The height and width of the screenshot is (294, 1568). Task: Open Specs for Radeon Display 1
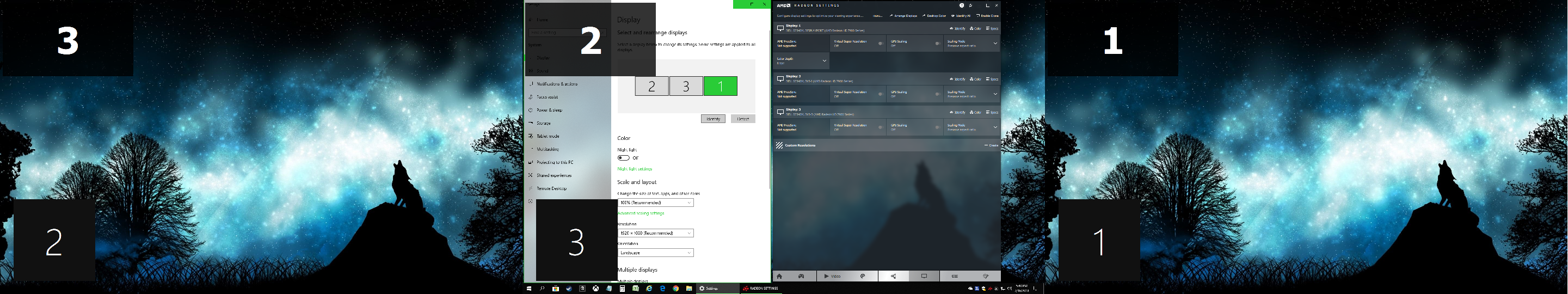coord(992,29)
